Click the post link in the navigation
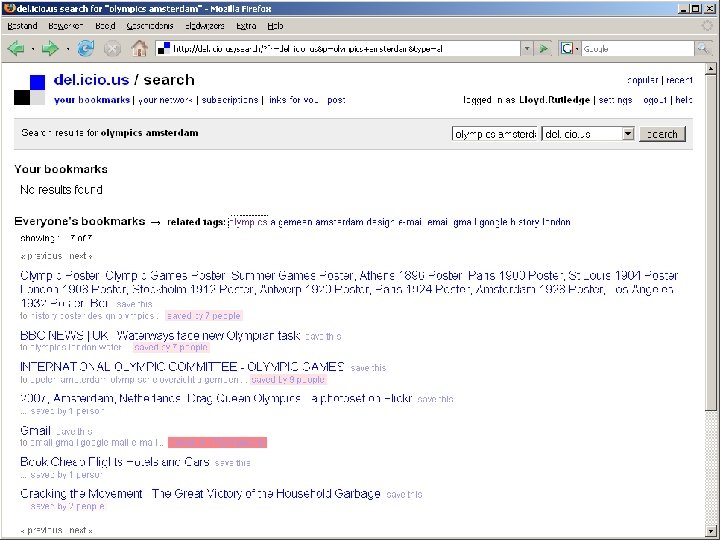 coord(336,100)
